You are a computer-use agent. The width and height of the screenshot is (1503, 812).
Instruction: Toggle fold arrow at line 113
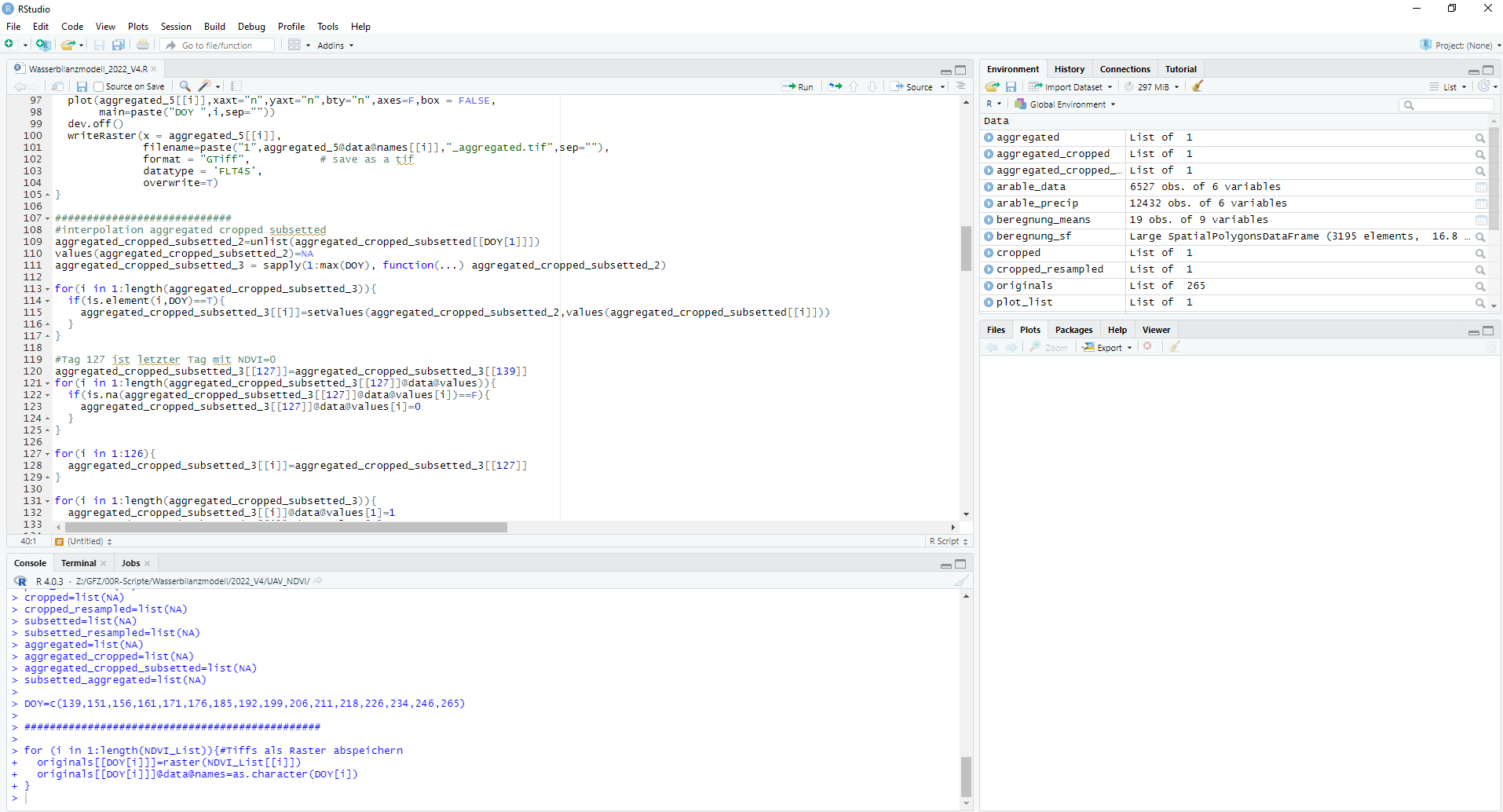coord(48,289)
